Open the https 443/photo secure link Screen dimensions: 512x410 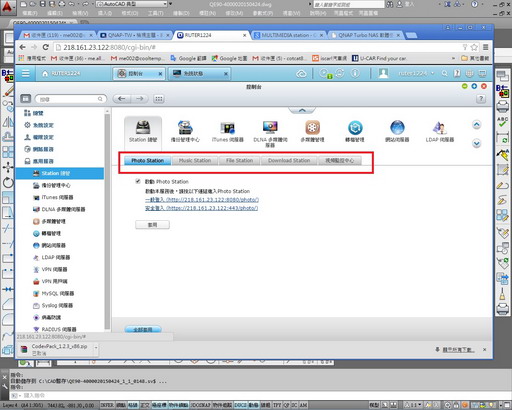(201, 208)
